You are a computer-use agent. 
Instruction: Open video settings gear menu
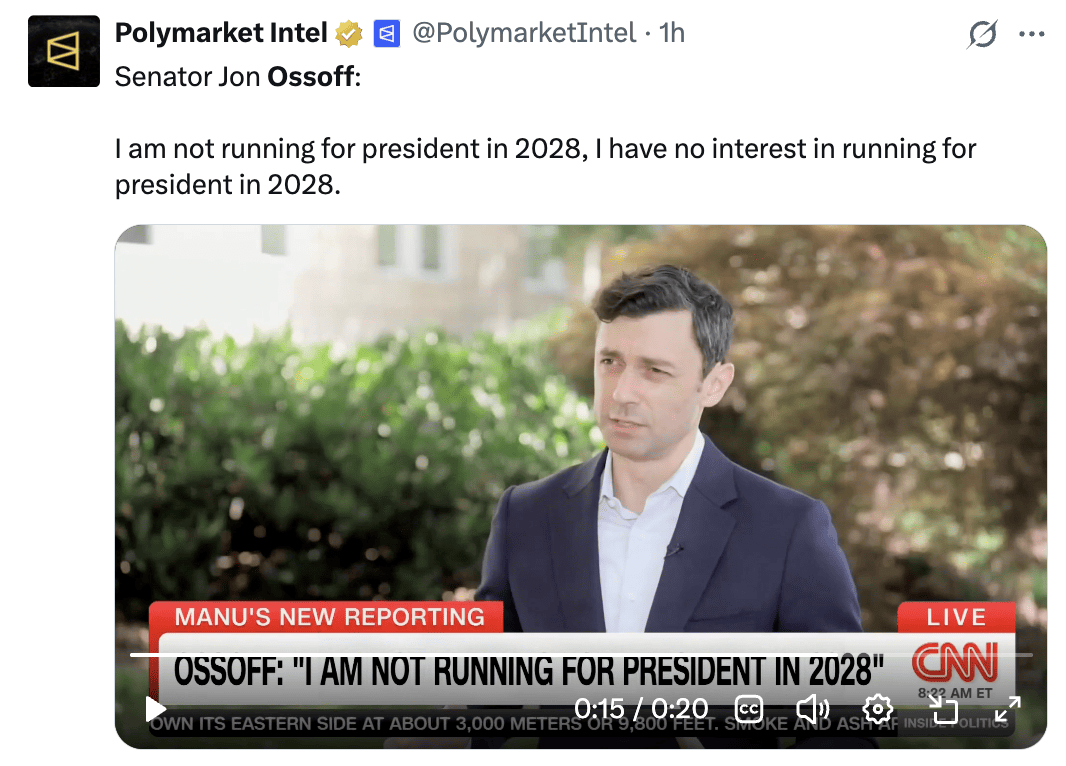(877, 709)
